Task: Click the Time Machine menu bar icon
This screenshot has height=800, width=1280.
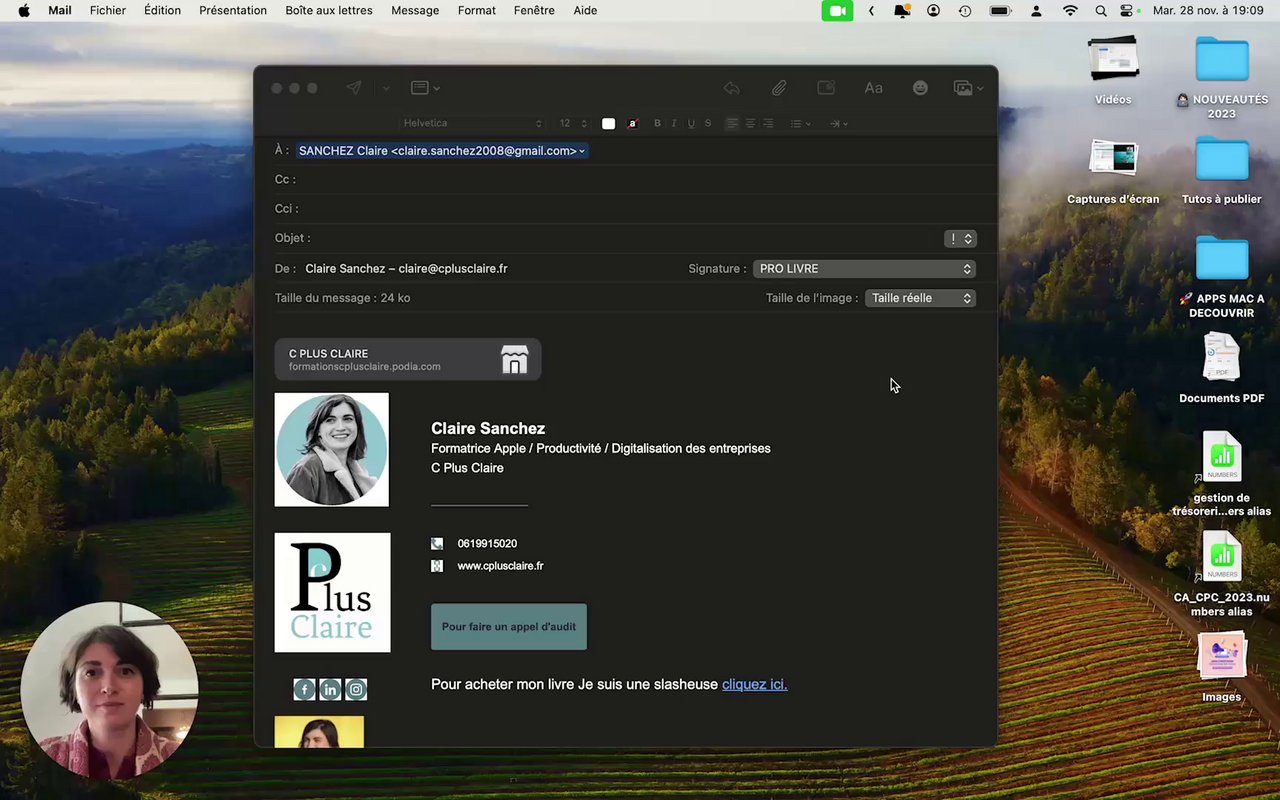Action: (965, 11)
